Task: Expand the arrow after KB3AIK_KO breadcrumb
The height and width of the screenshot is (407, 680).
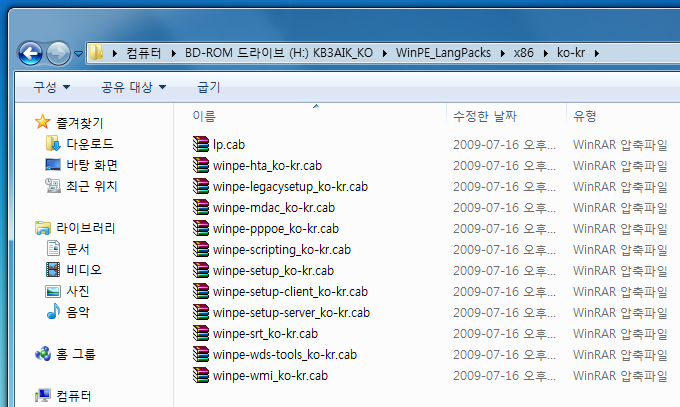Action: (x=385, y=53)
